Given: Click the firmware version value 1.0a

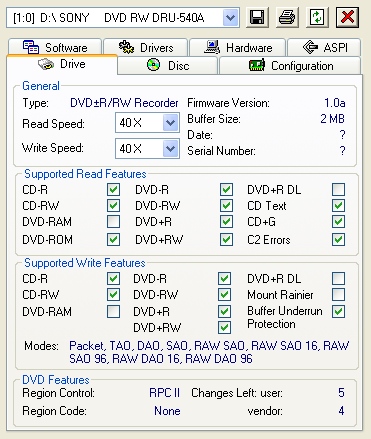Looking at the screenshot, I should point(335,103).
